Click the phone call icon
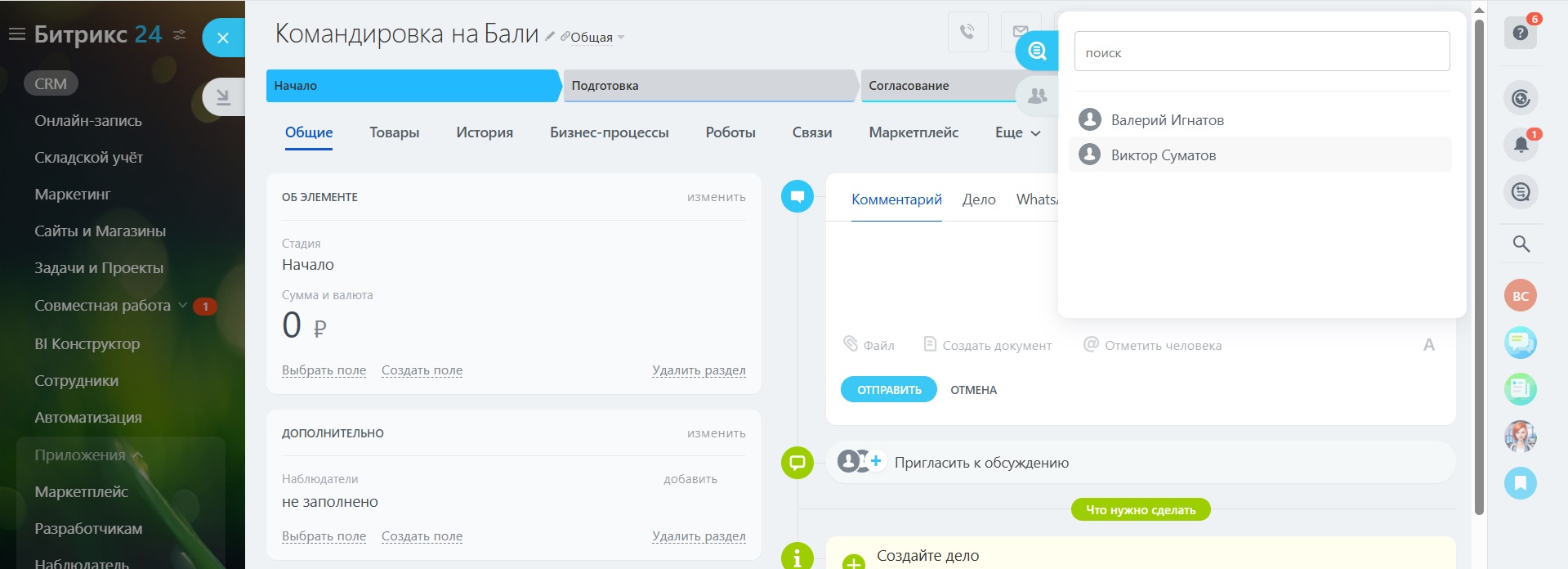This screenshot has height=569, width=1568. [967, 32]
